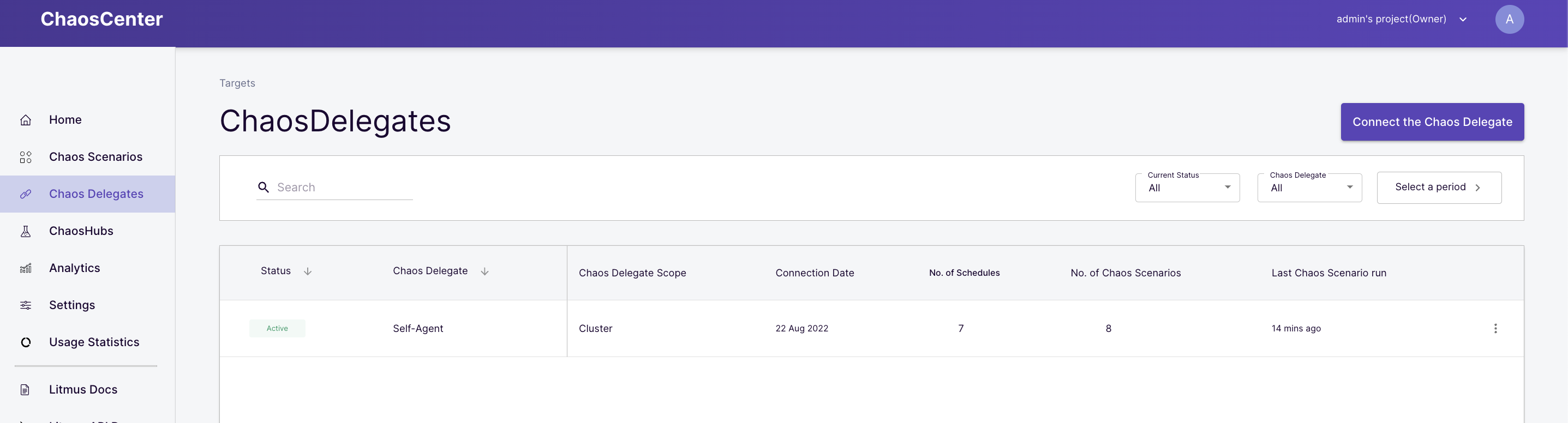
Task: Click the ChaosCenter logo text
Action: coord(101,19)
